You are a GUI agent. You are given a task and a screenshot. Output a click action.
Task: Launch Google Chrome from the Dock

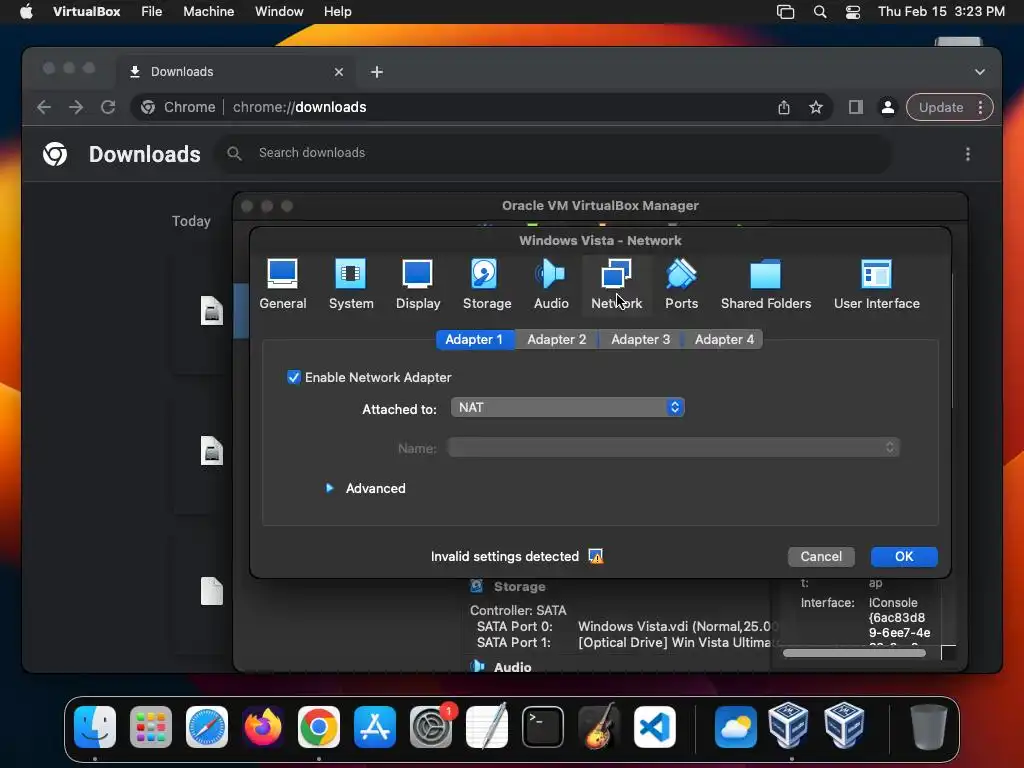click(319, 727)
